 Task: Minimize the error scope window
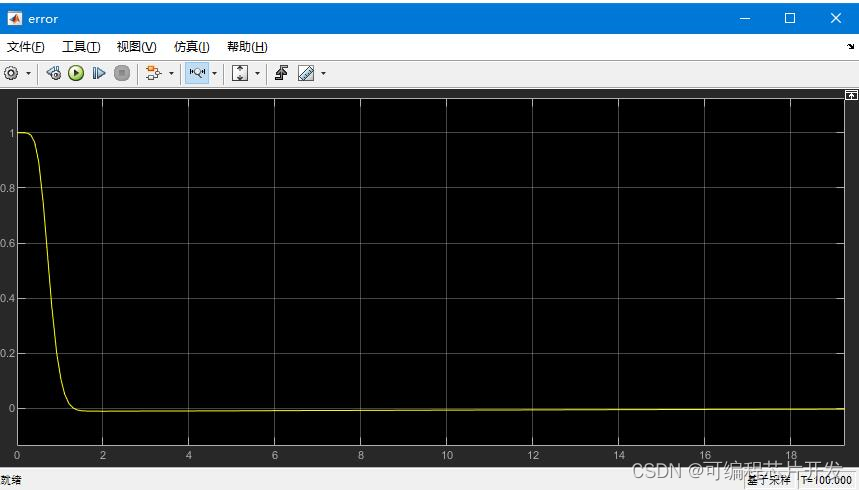tap(745, 18)
